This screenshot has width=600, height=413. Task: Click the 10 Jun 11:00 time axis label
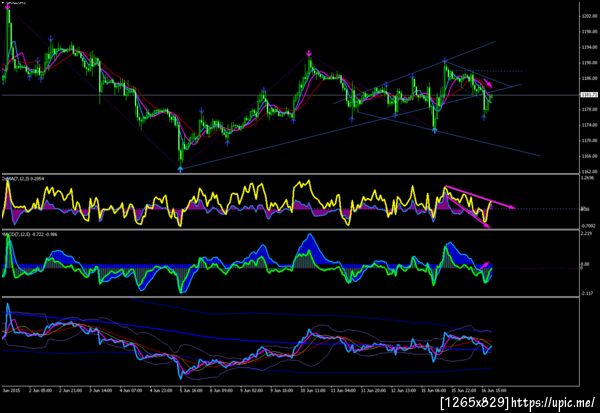(x=313, y=390)
